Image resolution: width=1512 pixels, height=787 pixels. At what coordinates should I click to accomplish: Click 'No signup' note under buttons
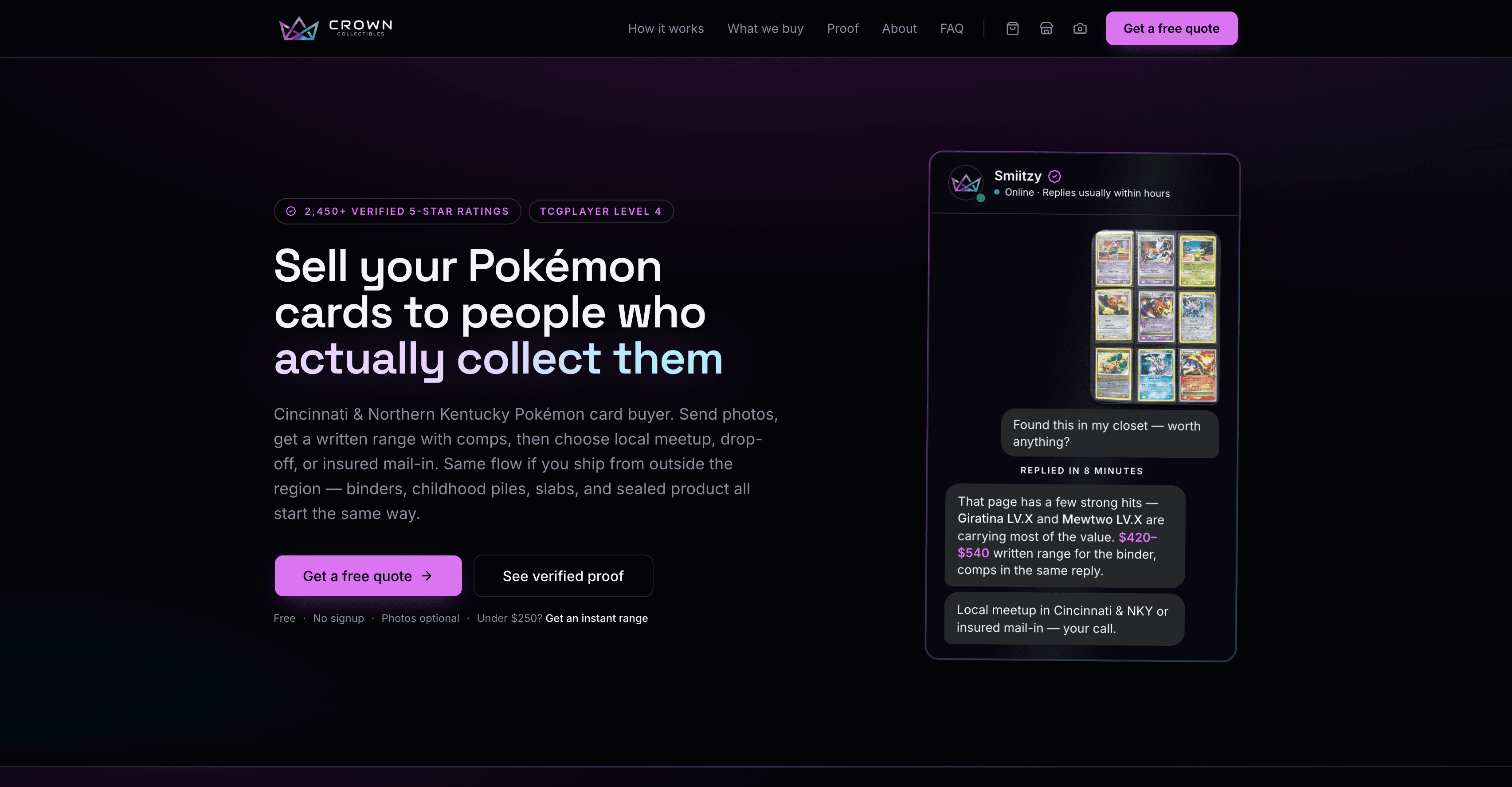coord(338,618)
